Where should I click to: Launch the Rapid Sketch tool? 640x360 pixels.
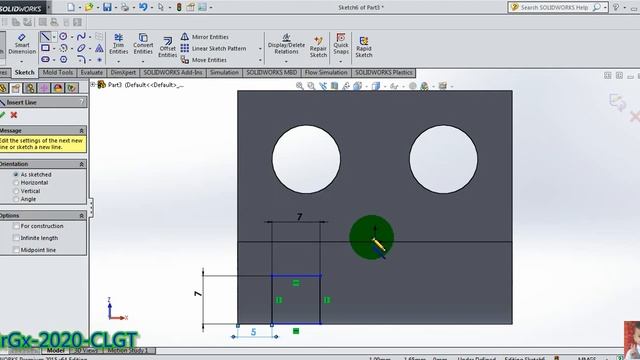[363, 47]
